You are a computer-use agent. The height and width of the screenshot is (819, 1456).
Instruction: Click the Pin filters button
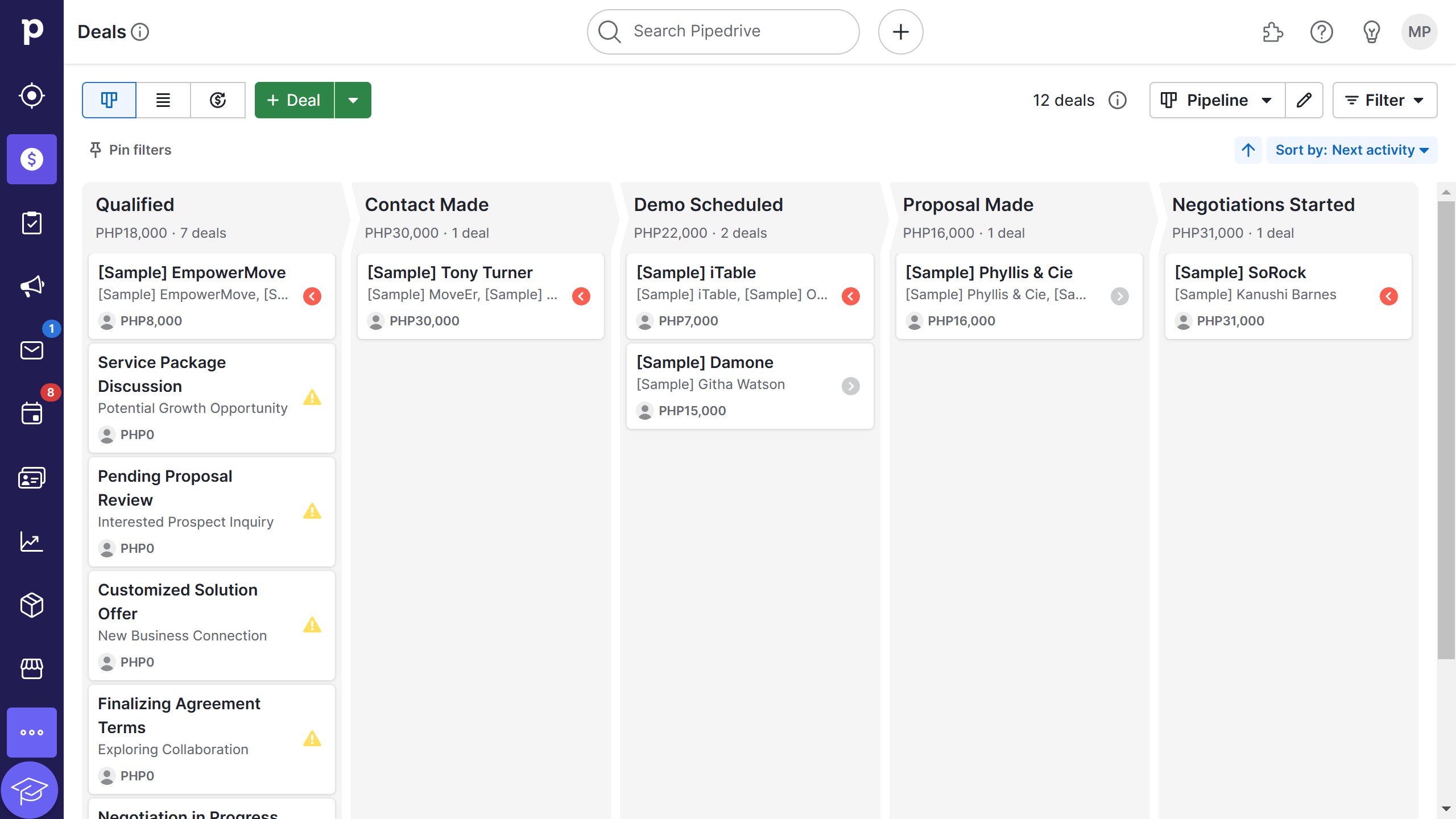[130, 150]
